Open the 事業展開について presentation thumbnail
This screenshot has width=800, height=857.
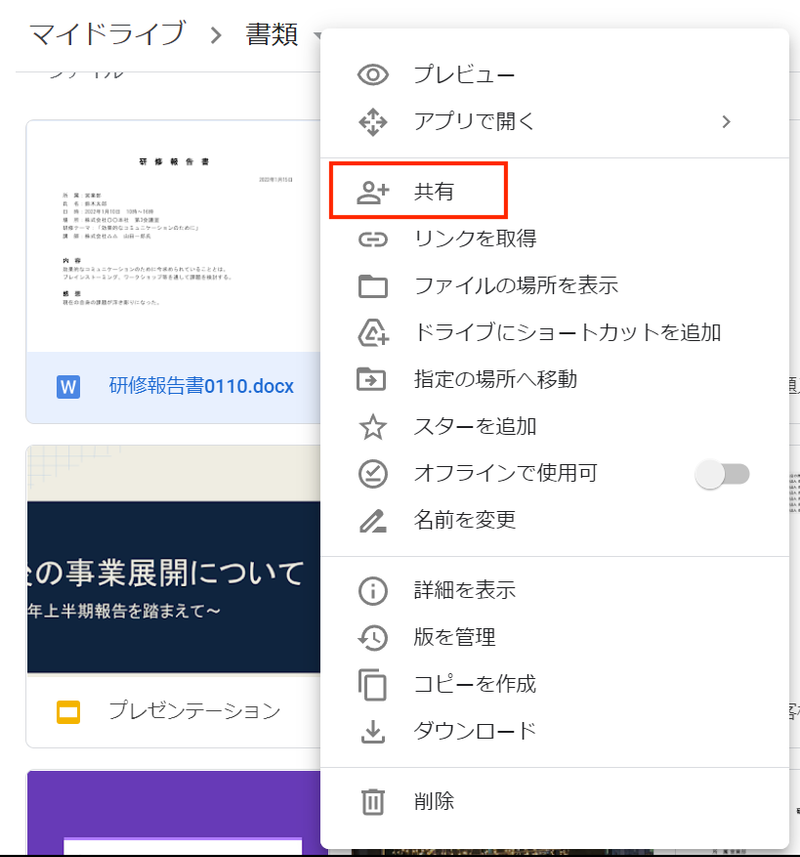(x=174, y=560)
